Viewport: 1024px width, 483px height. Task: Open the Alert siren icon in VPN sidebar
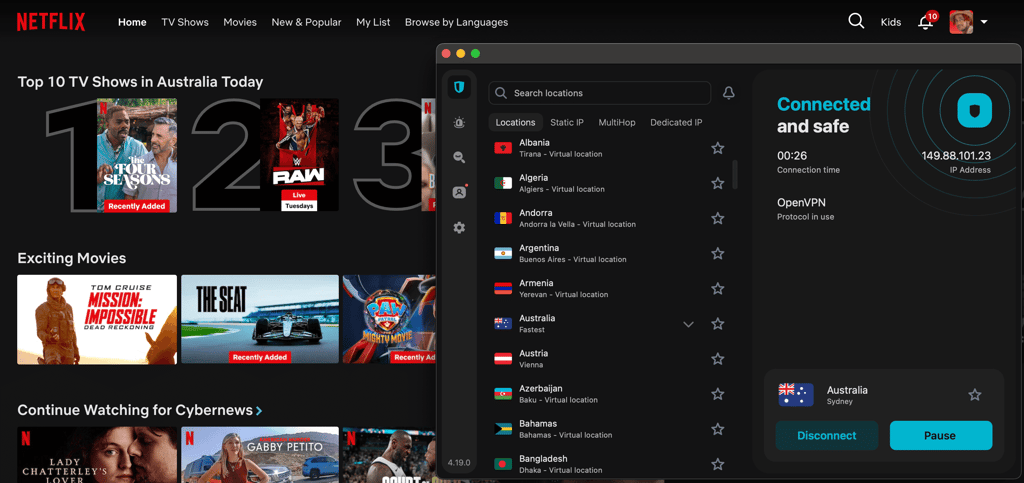point(459,122)
